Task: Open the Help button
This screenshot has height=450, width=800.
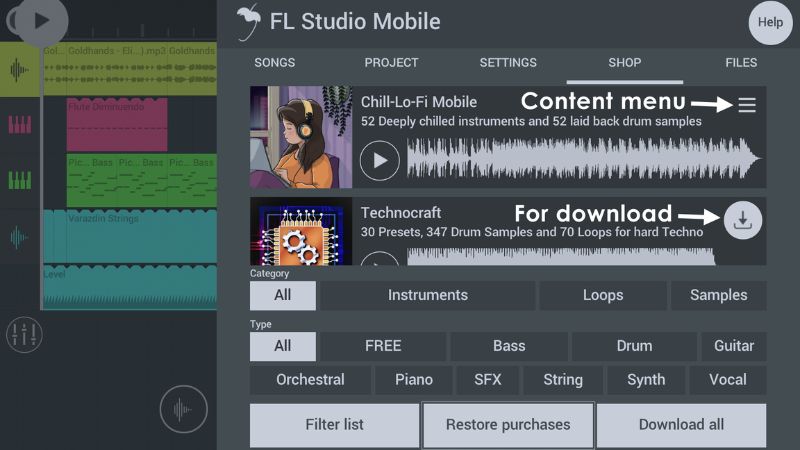Action: (770, 22)
